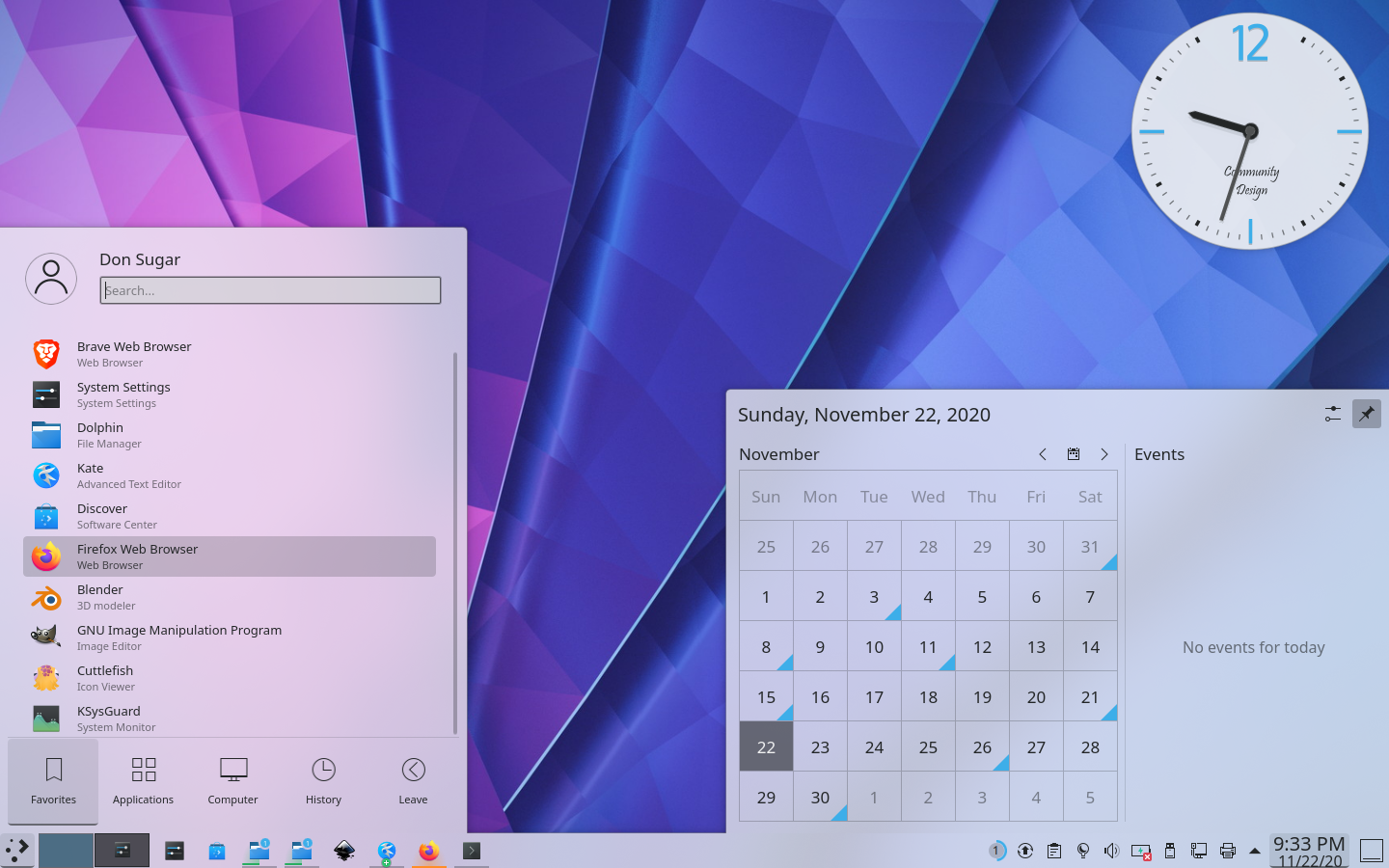Toggle the calendar popup pin button

click(1367, 414)
